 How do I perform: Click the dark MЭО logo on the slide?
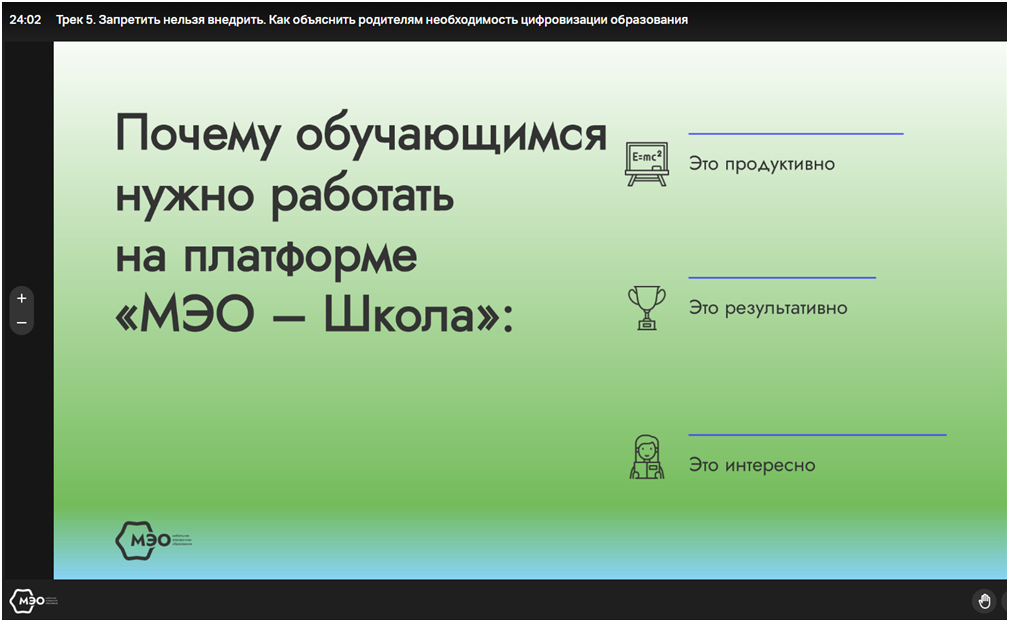coord(139,541)
